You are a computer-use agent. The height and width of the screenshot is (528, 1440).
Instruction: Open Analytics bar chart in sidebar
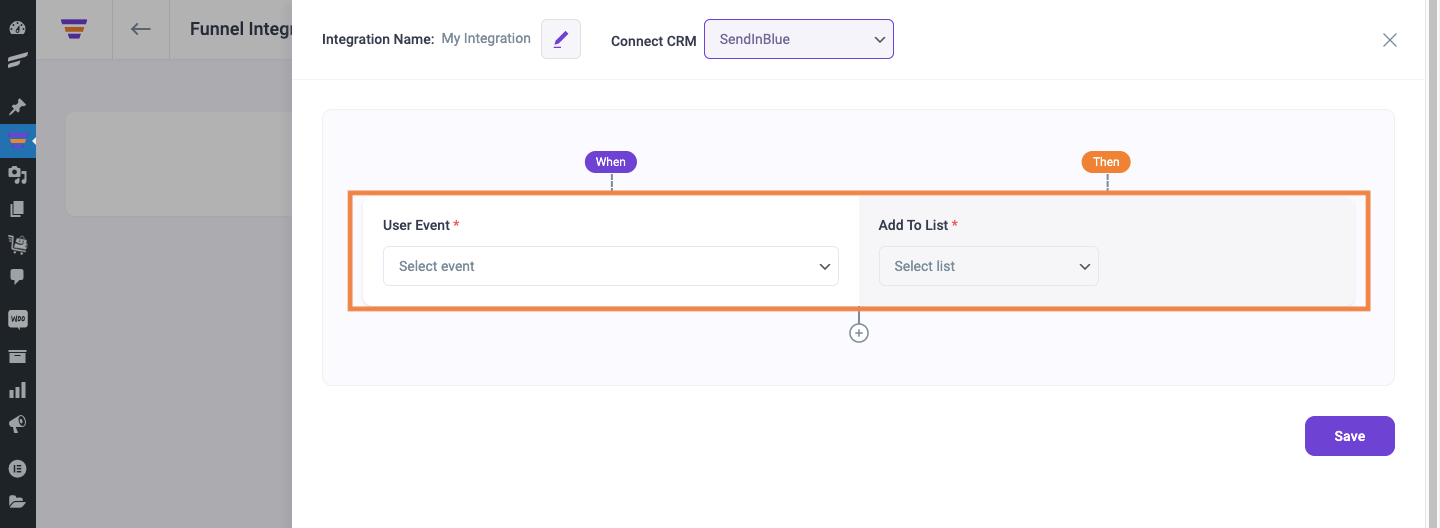point(17,390)
